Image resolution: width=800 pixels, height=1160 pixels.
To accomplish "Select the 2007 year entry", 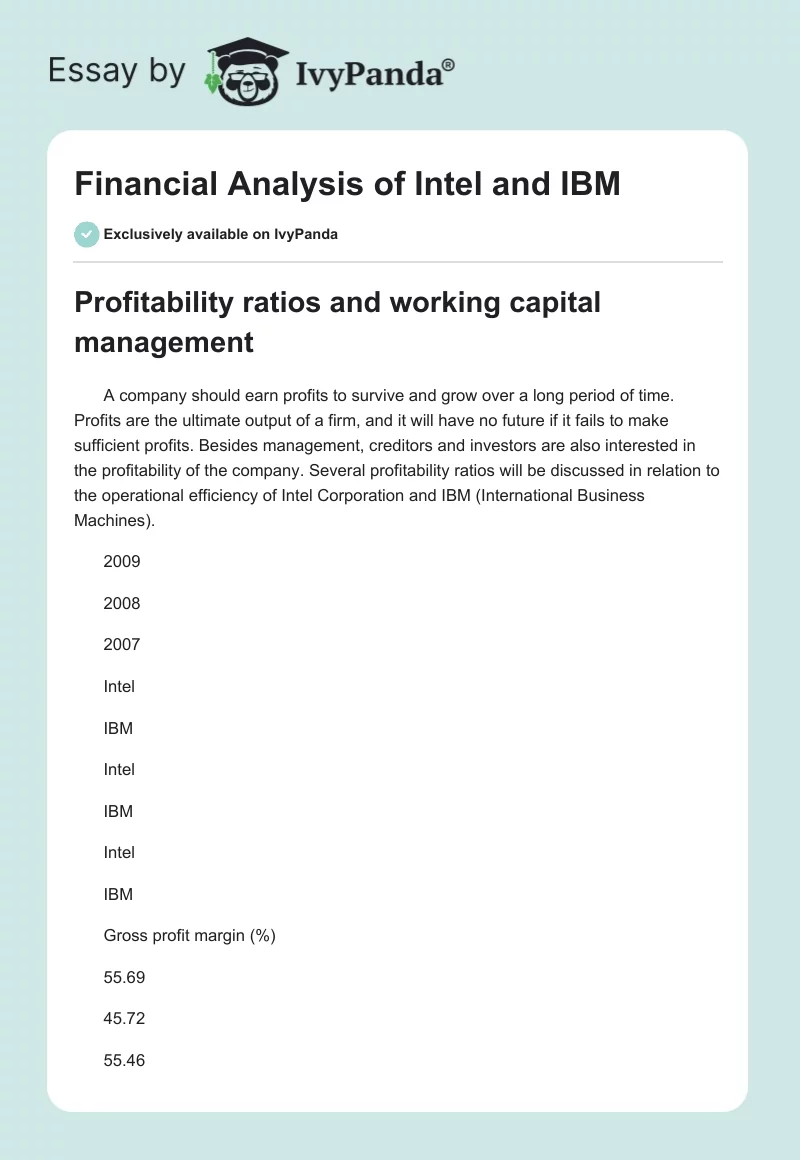I will point(122,645).
